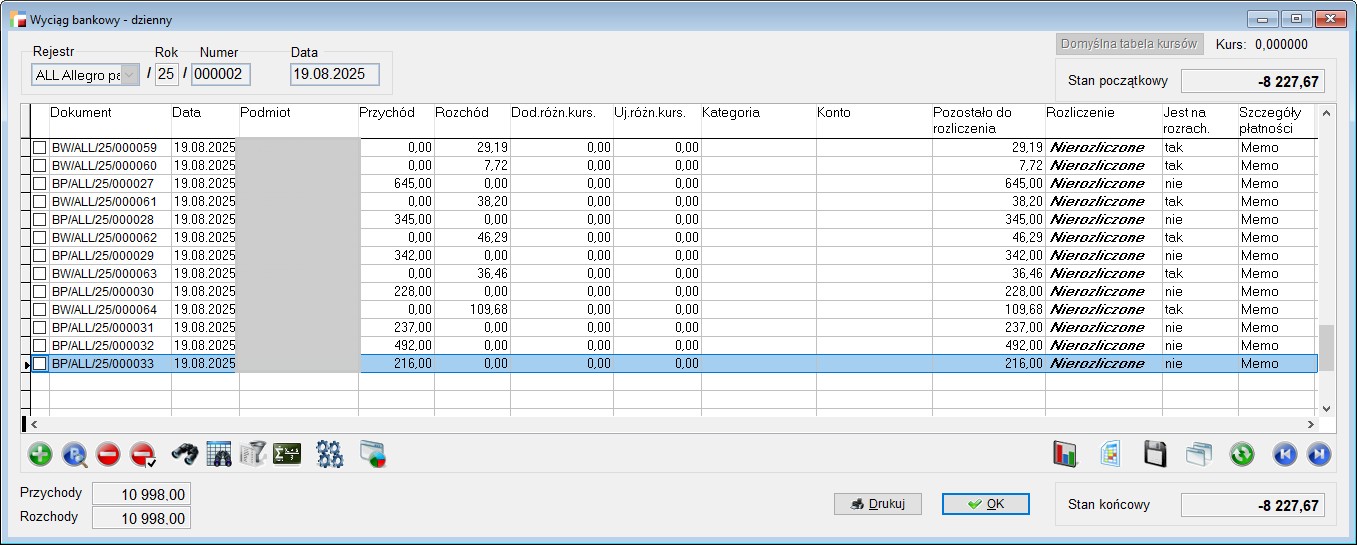1357x545 pixels.
Task: Open the blue gears settings icon
Action: 330,455
